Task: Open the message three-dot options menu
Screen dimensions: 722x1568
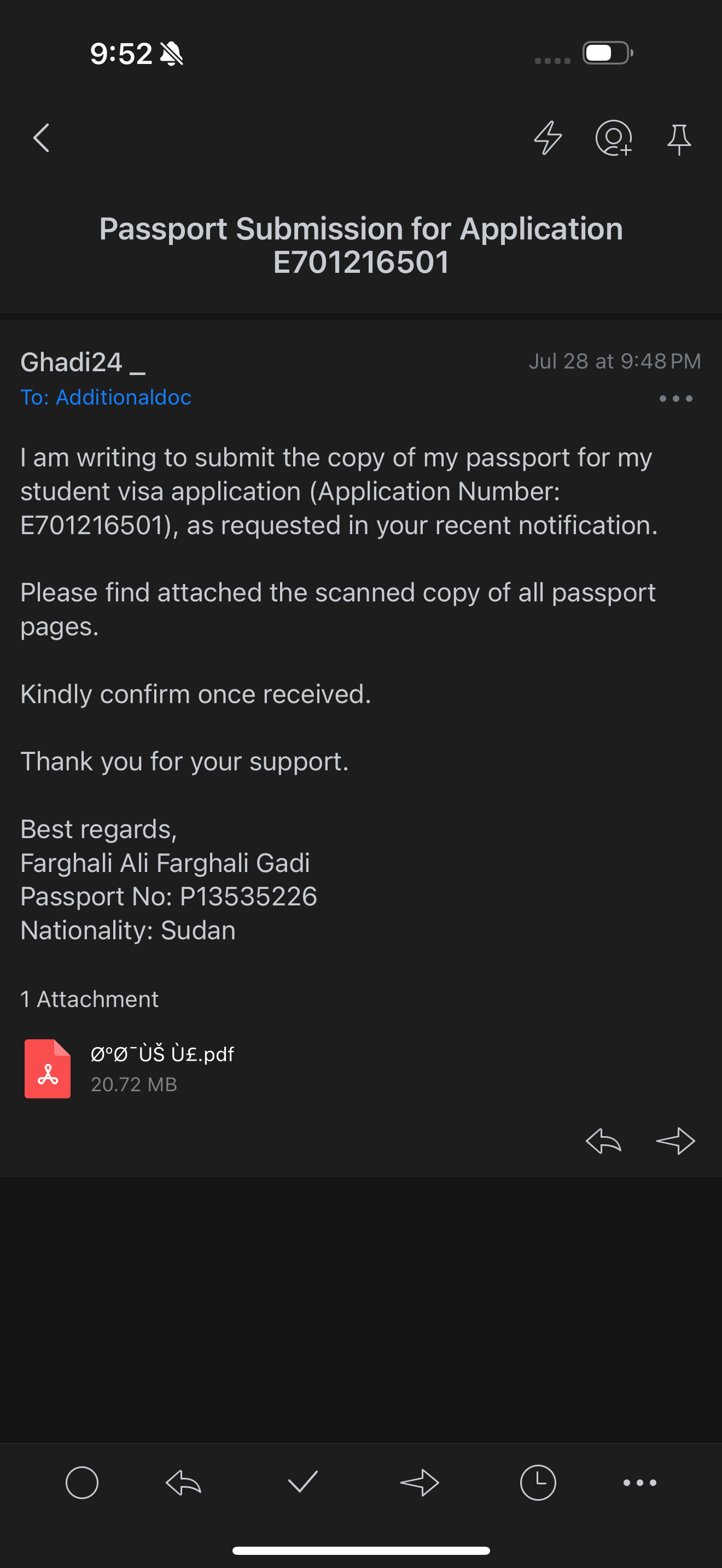Action: pyautogui.click(x=676, y=399)
